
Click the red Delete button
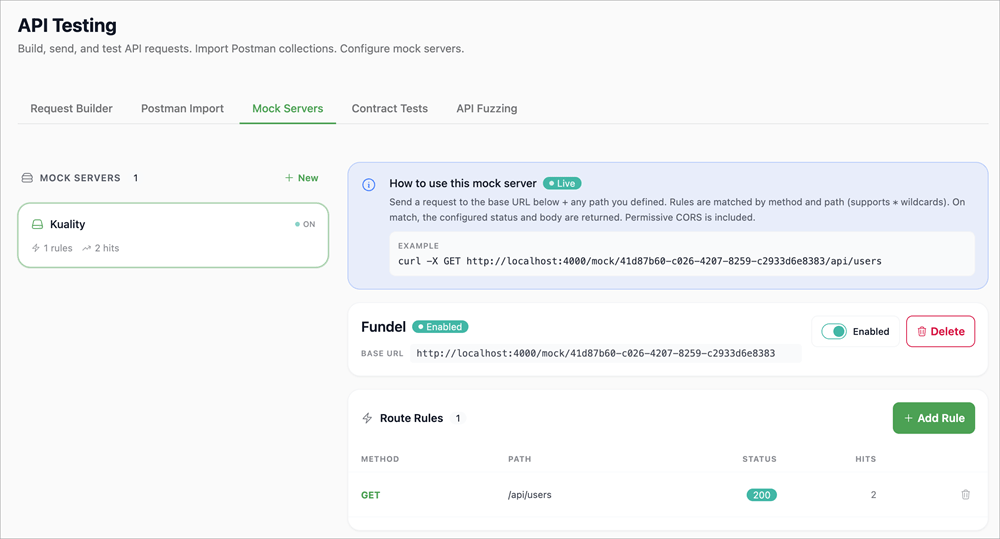pos(941,332)
